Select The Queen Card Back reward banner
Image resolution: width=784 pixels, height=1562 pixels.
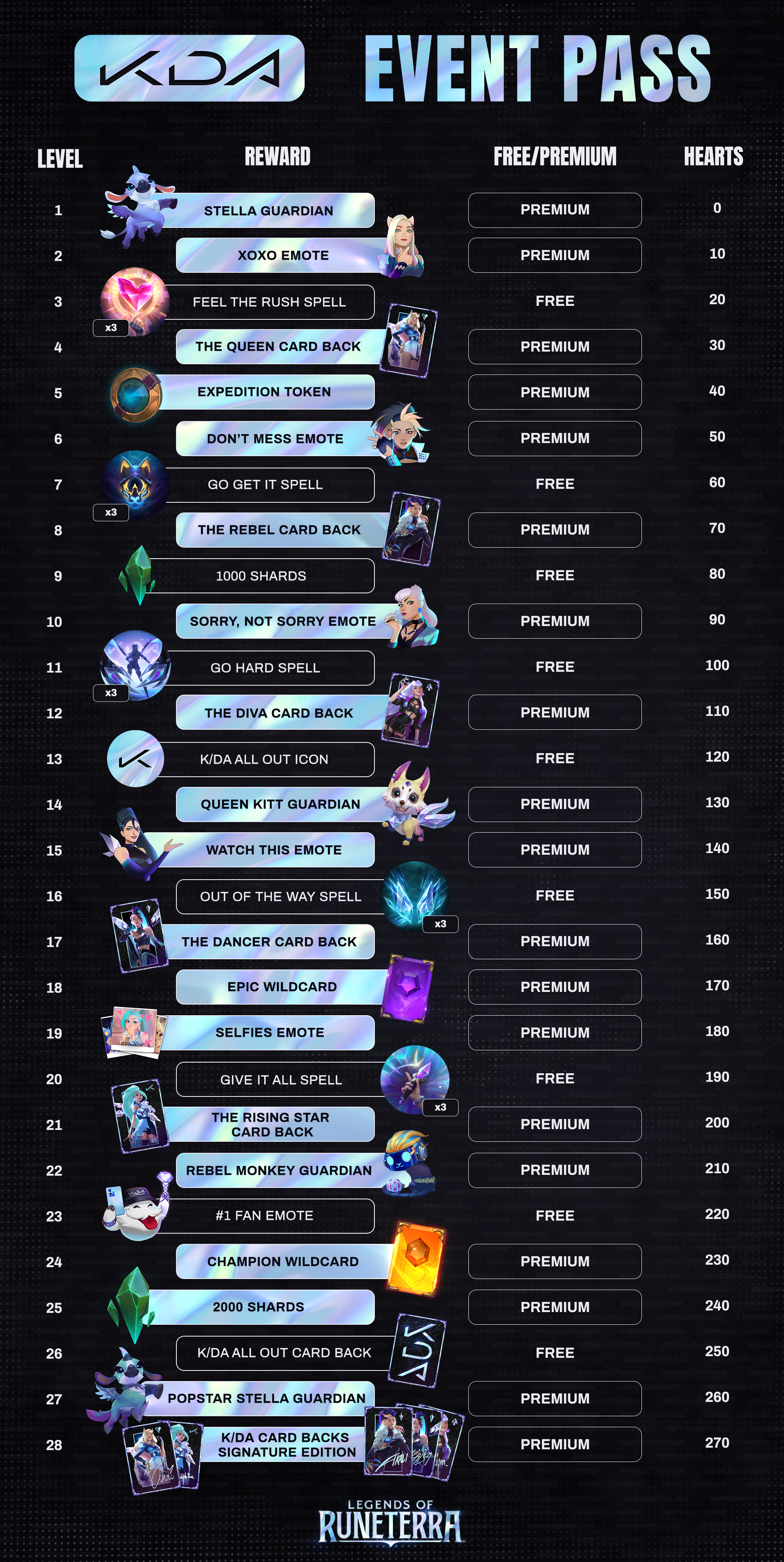pos(278,346)
